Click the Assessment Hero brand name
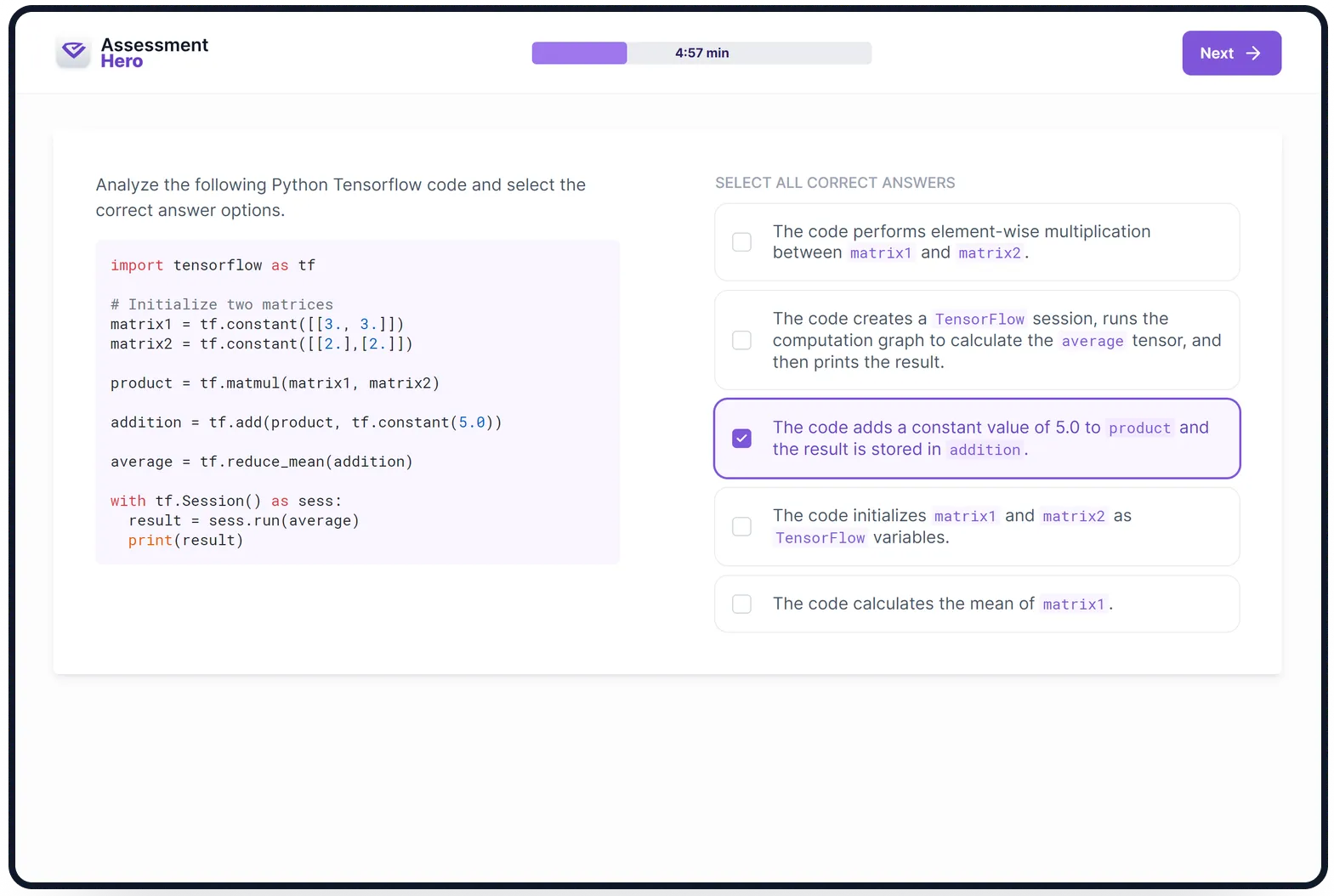 [x=154, y=53]
